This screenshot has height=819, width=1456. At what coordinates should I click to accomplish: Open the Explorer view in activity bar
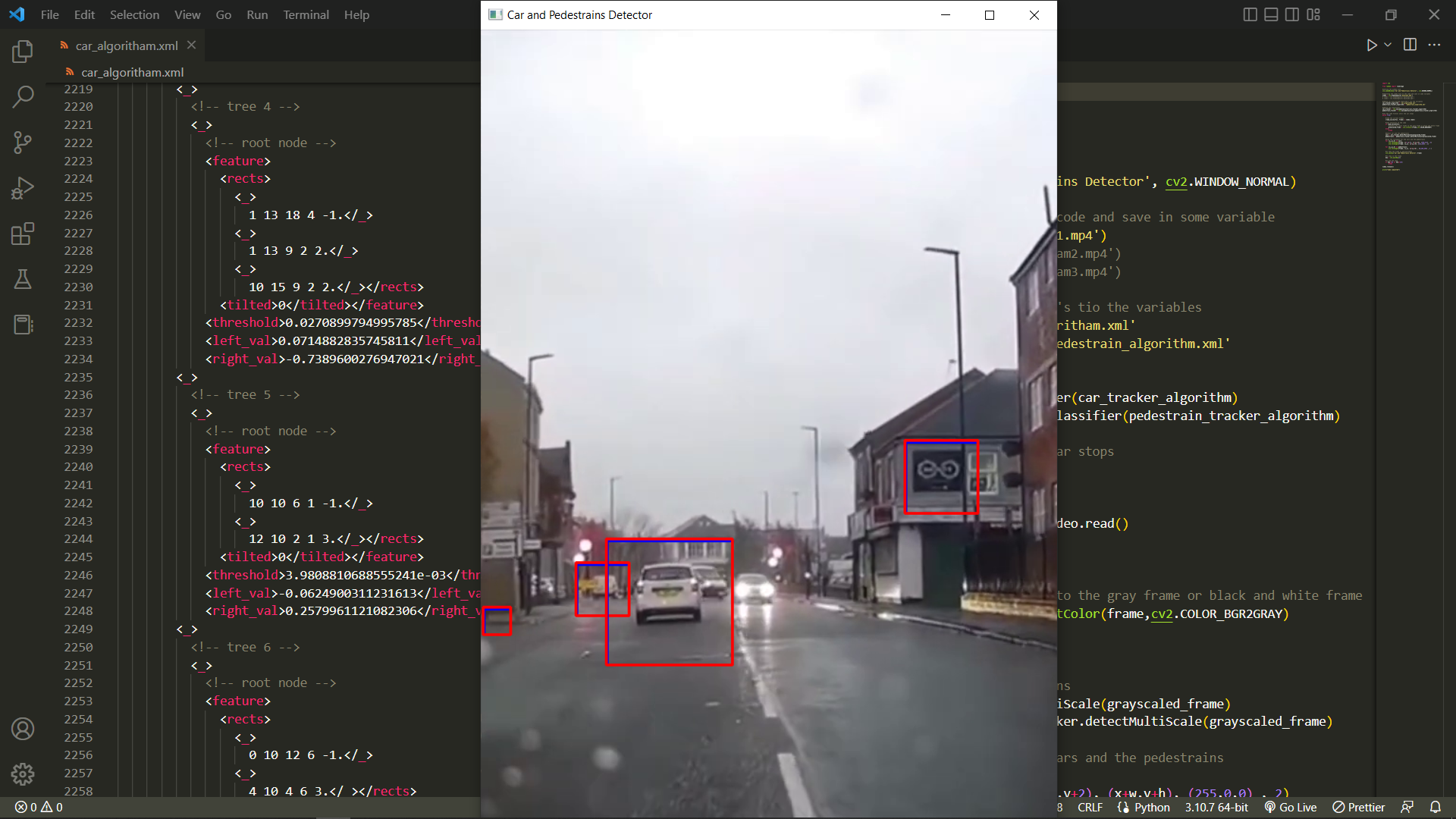tap(23, 52)
